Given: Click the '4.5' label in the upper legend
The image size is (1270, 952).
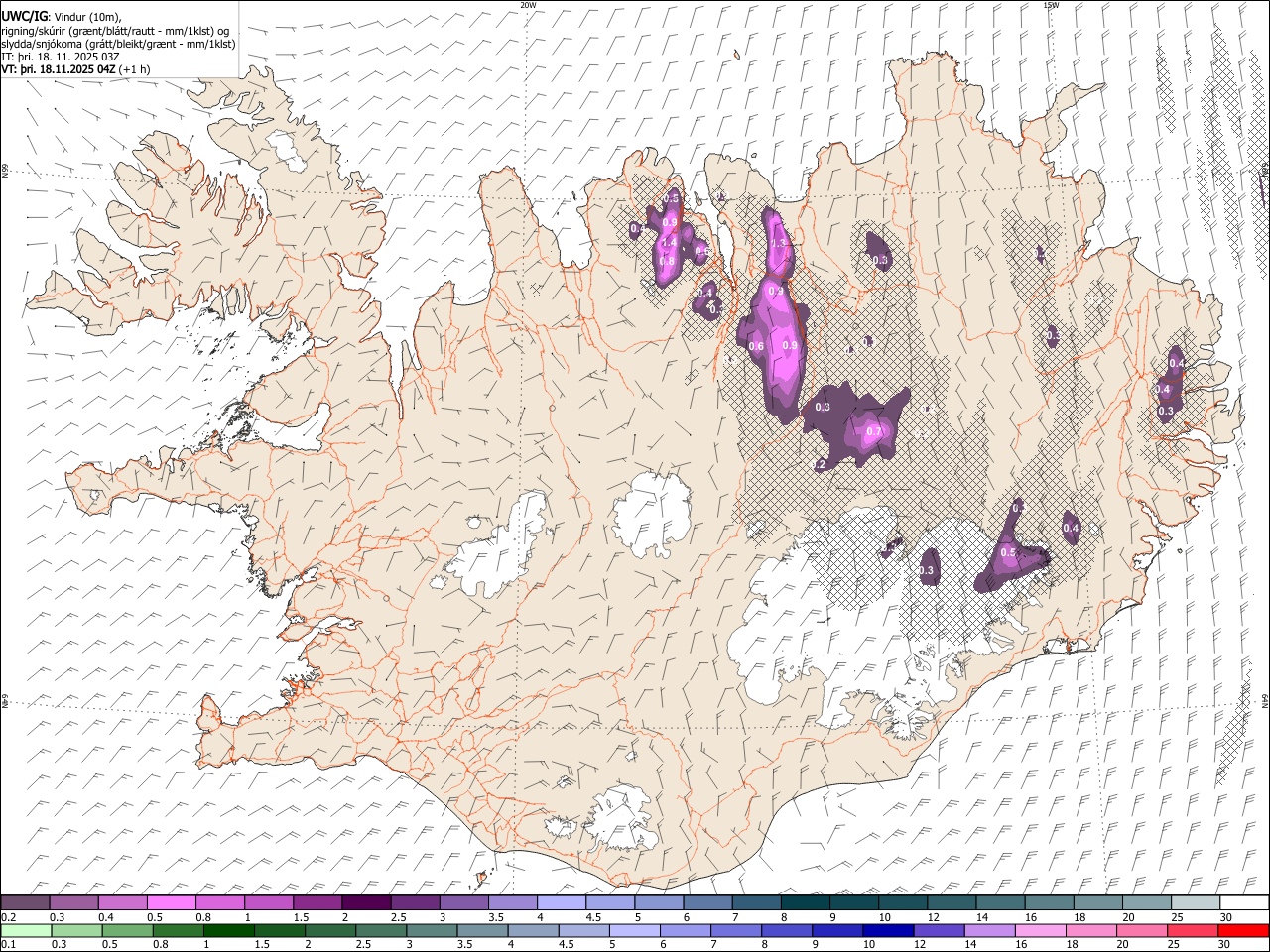Looking at the screenshot, I should click(x=593, y=917).
